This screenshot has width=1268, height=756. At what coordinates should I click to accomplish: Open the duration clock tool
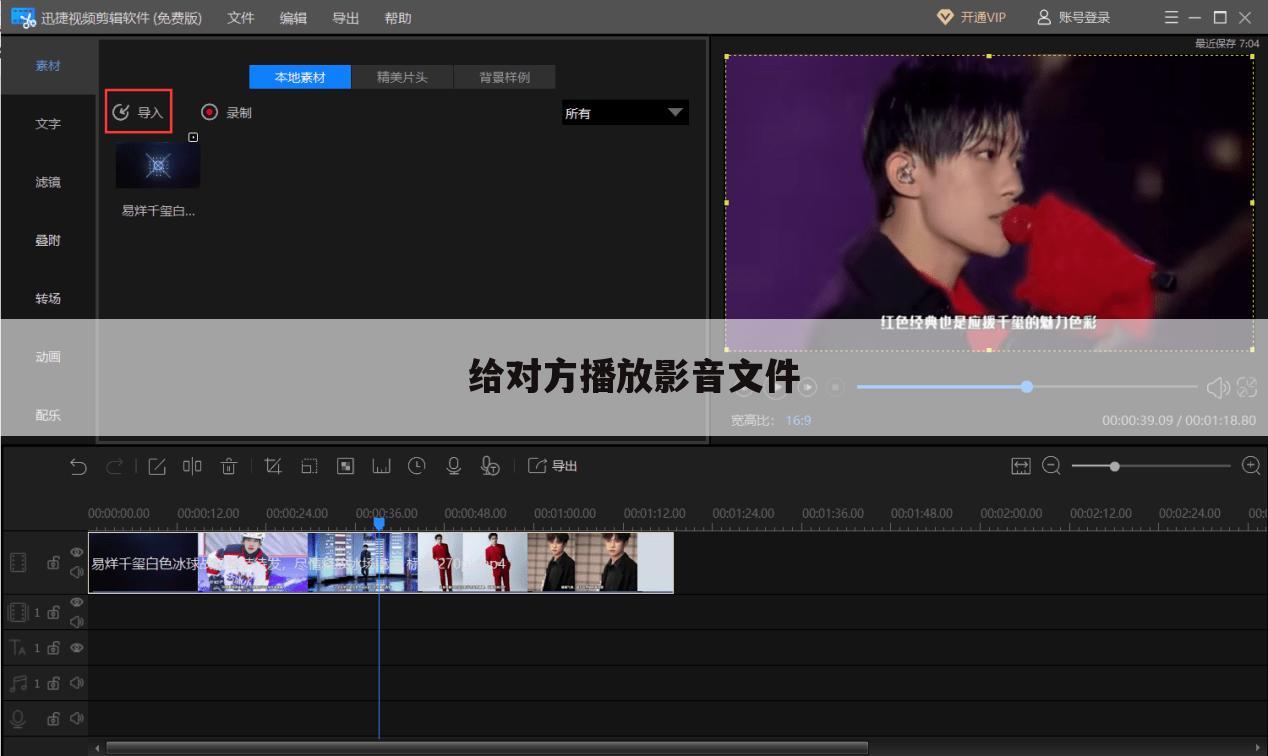[417, 466]
